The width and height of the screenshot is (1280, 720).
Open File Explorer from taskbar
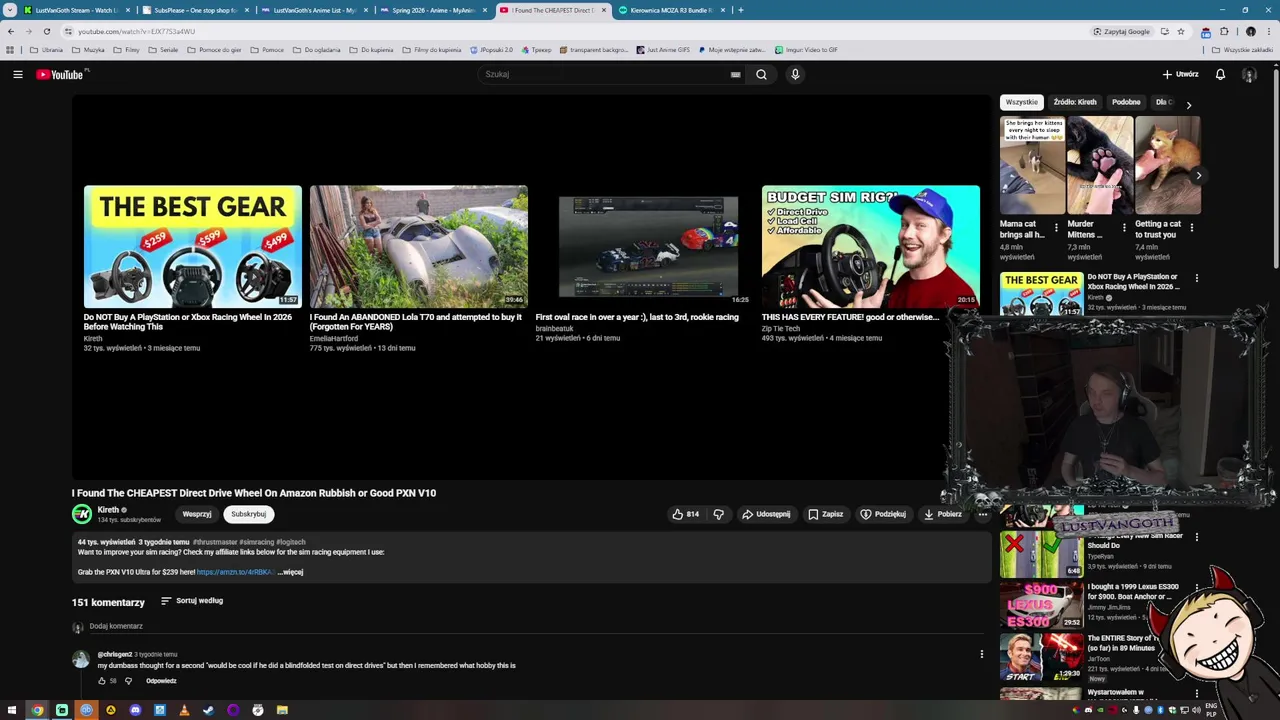(x=282, y=710)
